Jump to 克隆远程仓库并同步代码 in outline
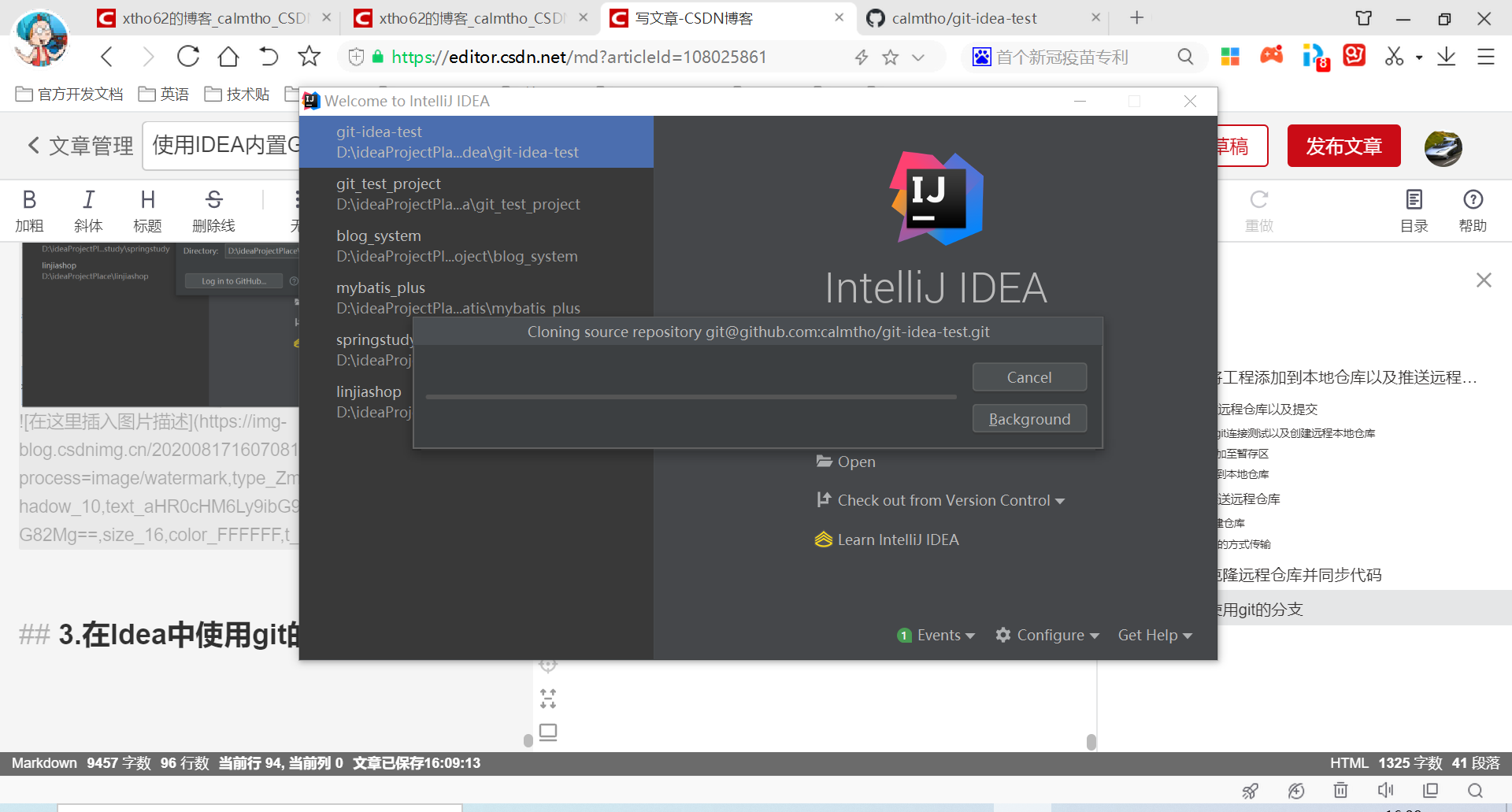 (x=1299, y=575)
